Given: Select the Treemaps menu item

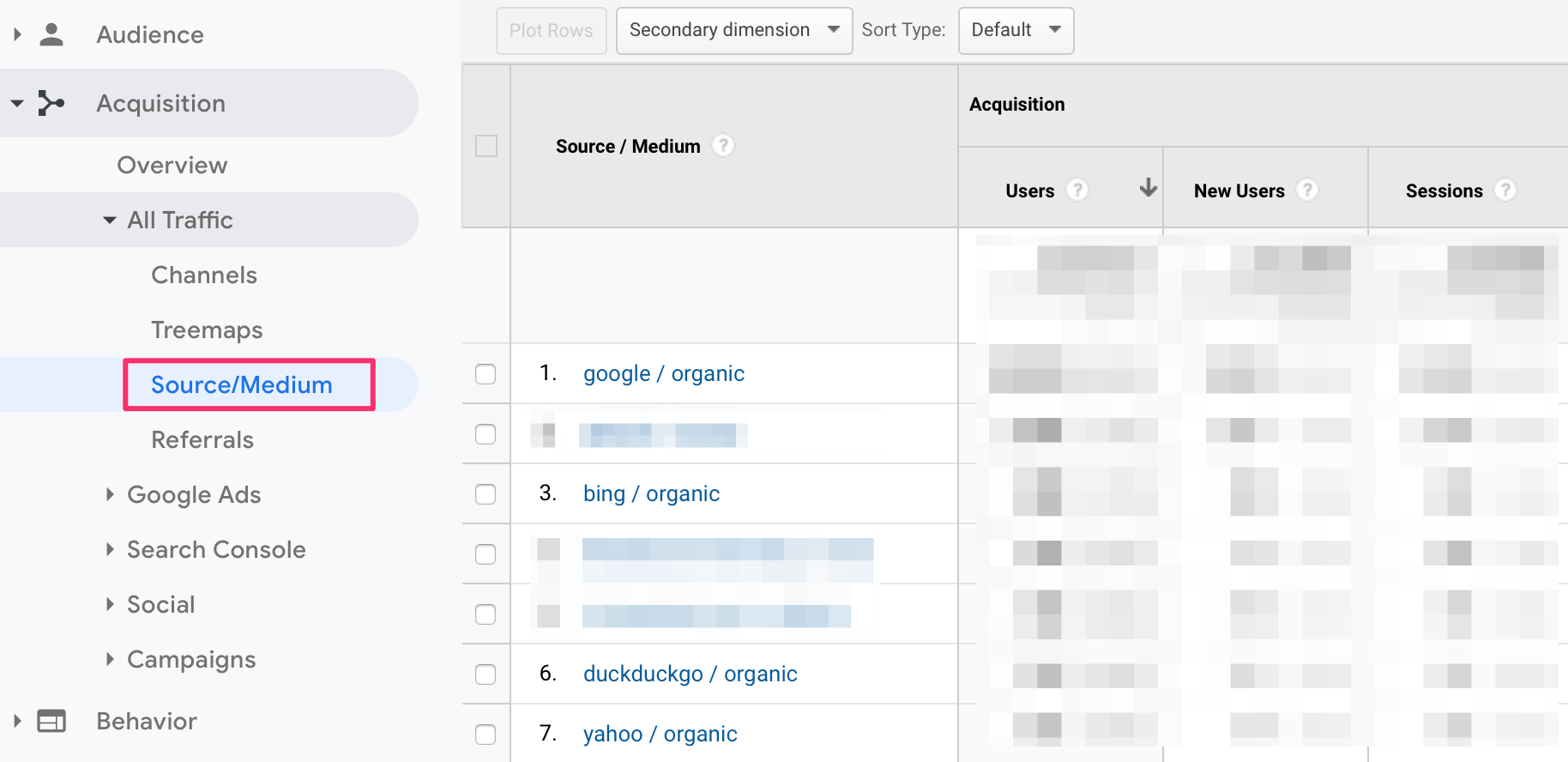Looking at the screenshot, I should pos(207,330).
